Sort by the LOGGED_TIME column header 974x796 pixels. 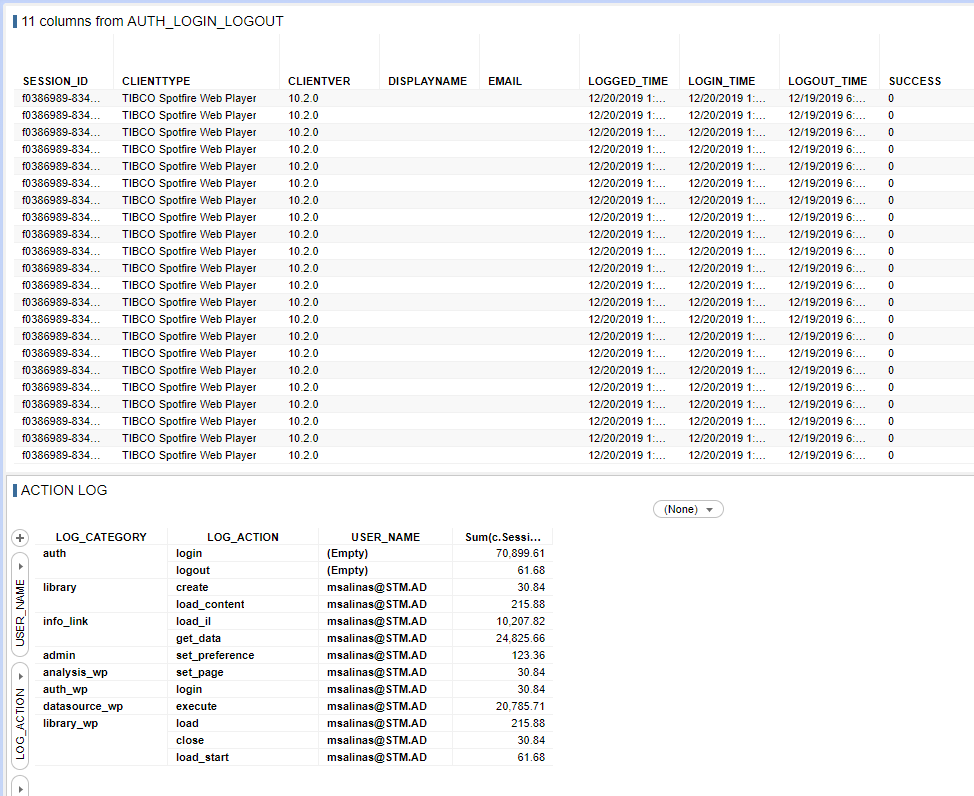pos(628,81)
